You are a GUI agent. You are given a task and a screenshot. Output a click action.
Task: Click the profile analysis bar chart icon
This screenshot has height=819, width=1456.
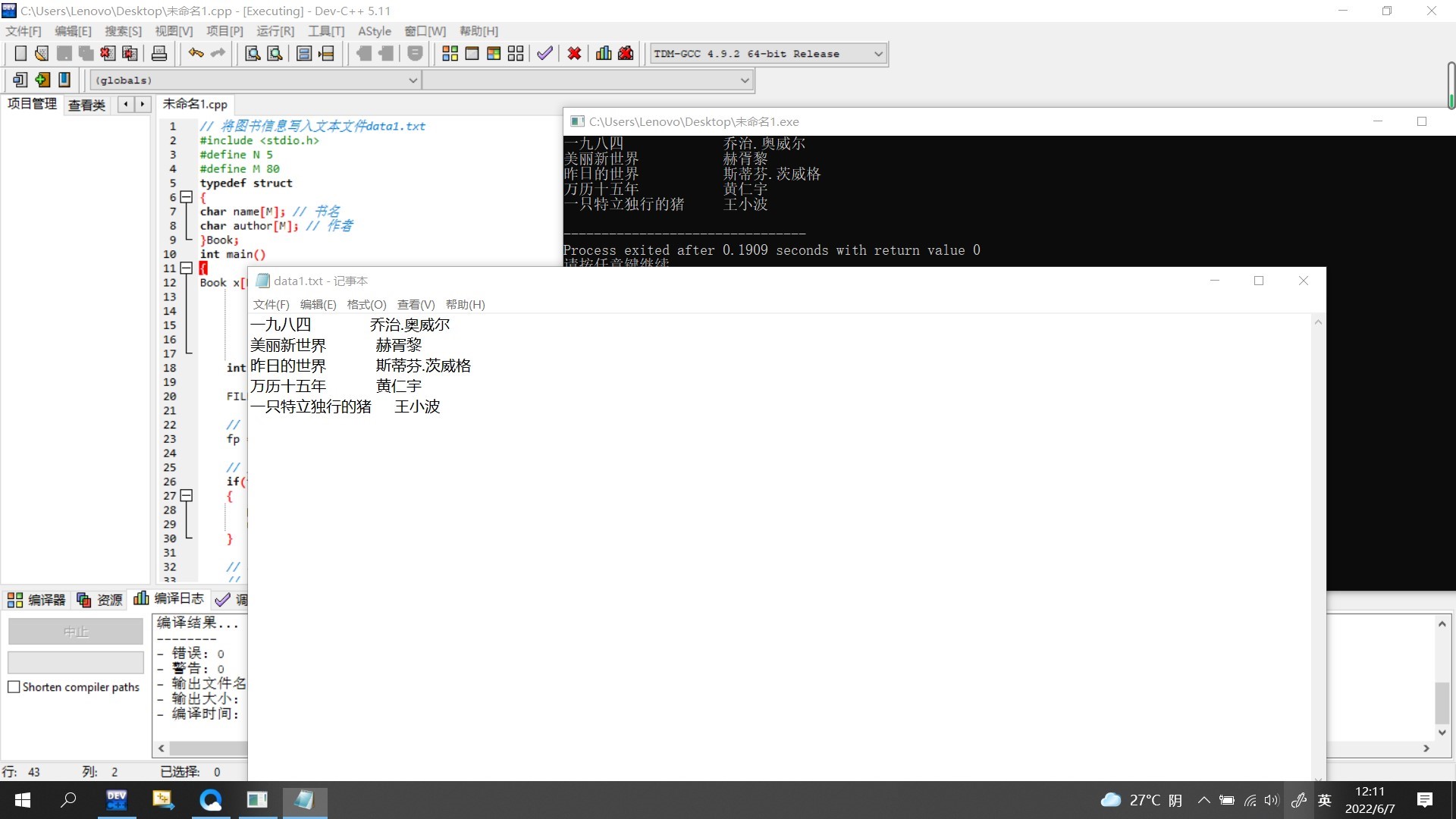point(604,53)
